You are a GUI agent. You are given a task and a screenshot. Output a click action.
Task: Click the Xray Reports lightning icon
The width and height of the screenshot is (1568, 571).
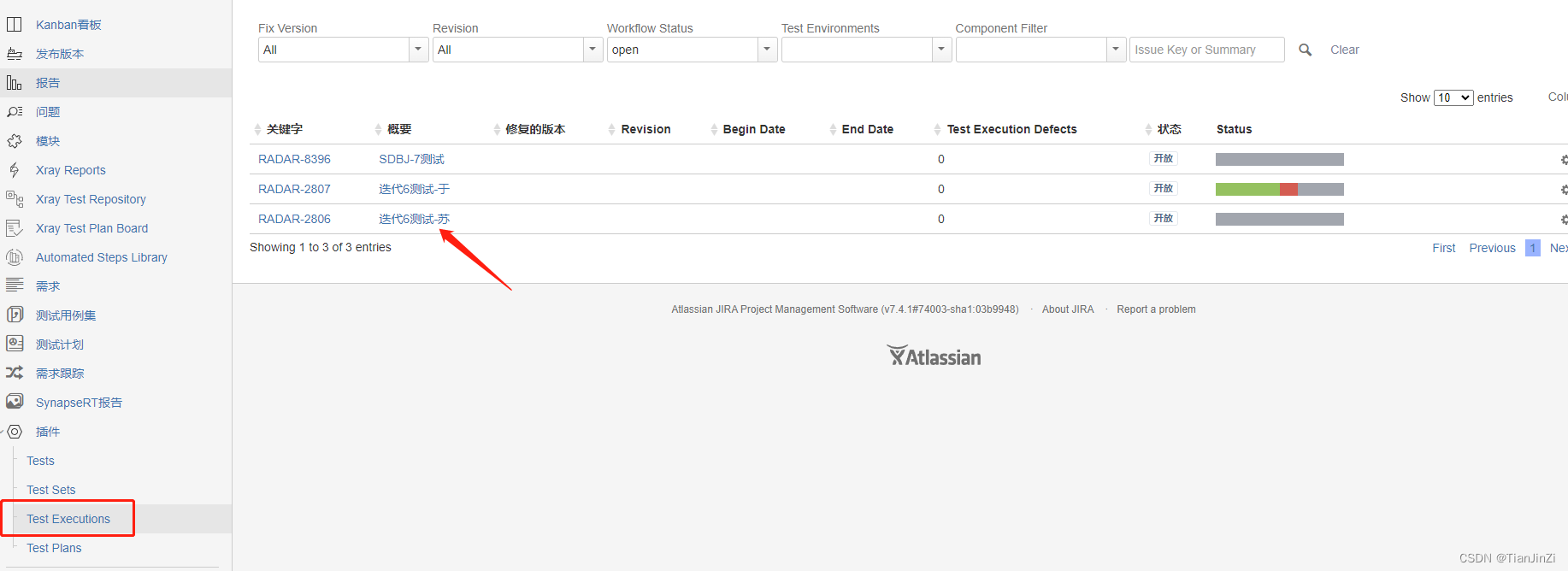pyautogui.click(x=15, y=170)
